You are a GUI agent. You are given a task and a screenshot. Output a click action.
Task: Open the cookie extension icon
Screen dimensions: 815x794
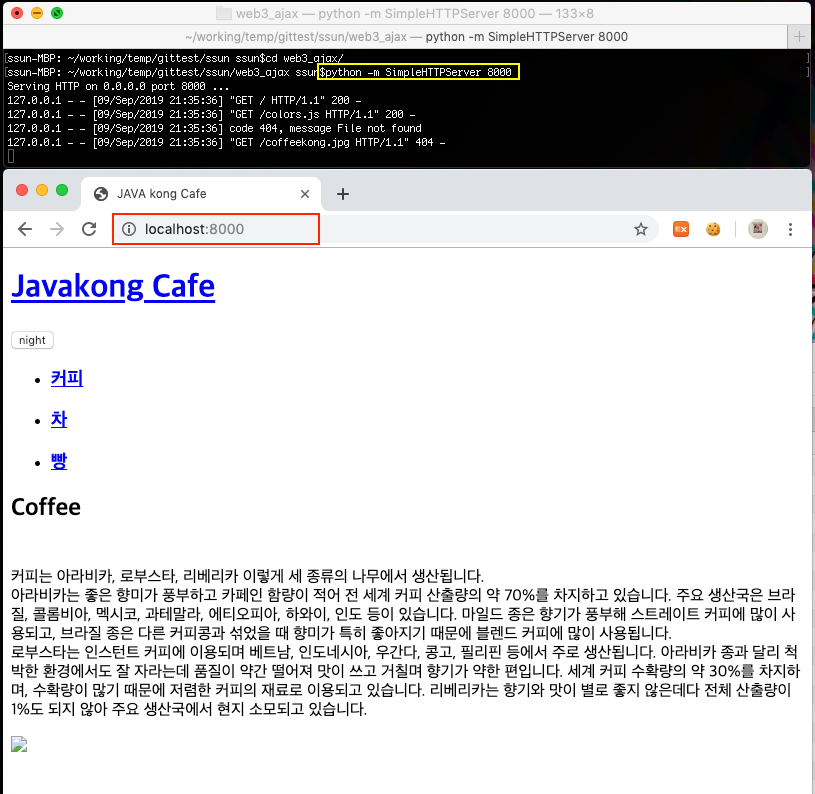713,229
